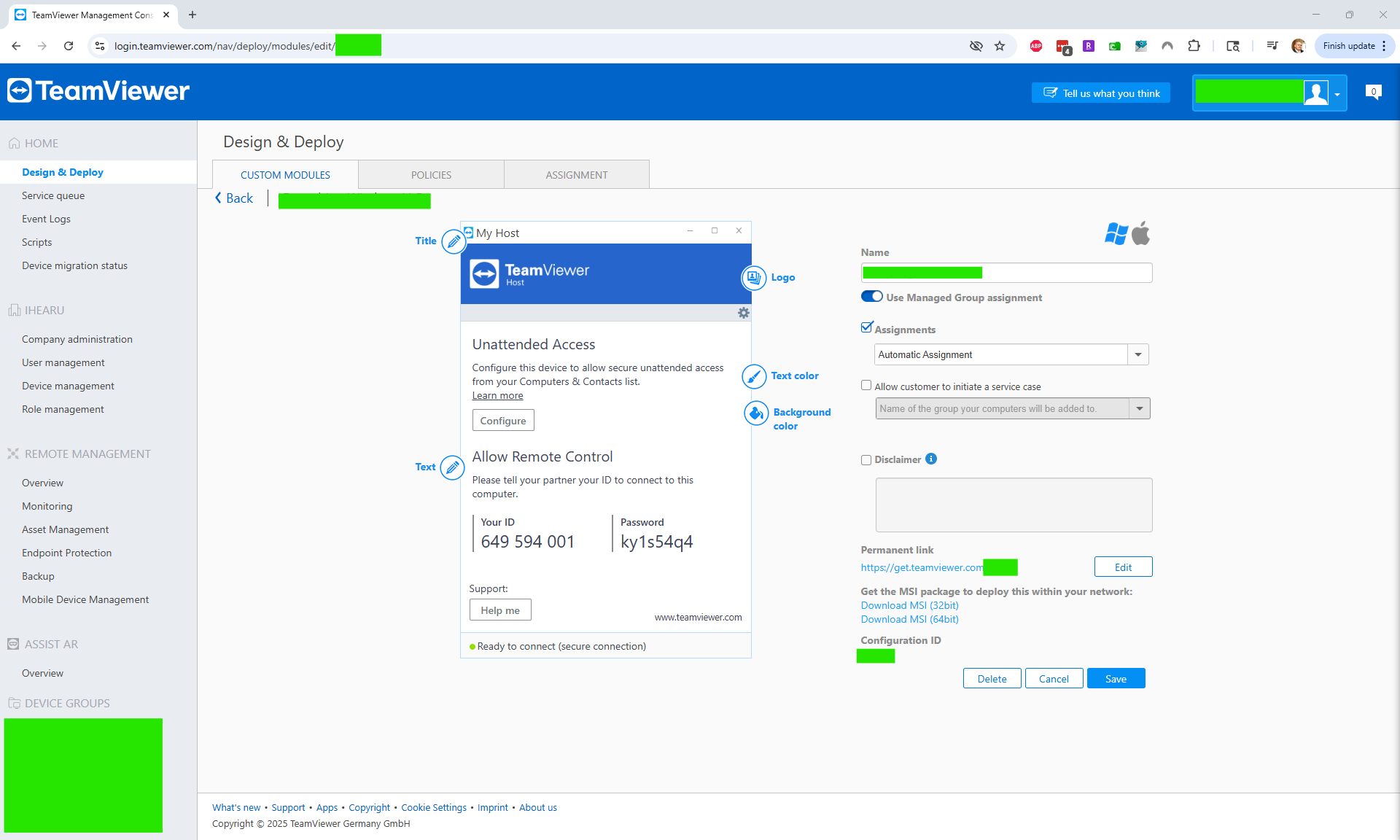Open Event Logs in sidebar
This screenshot has height=840, width=1400.
click(x=46, y=219)
